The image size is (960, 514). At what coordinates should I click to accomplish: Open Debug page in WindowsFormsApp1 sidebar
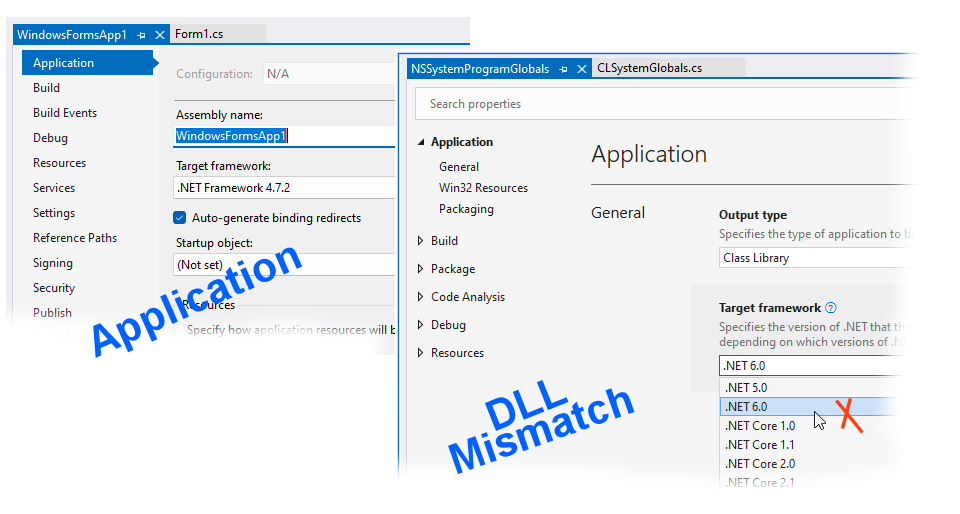click(x=50, y=138)
